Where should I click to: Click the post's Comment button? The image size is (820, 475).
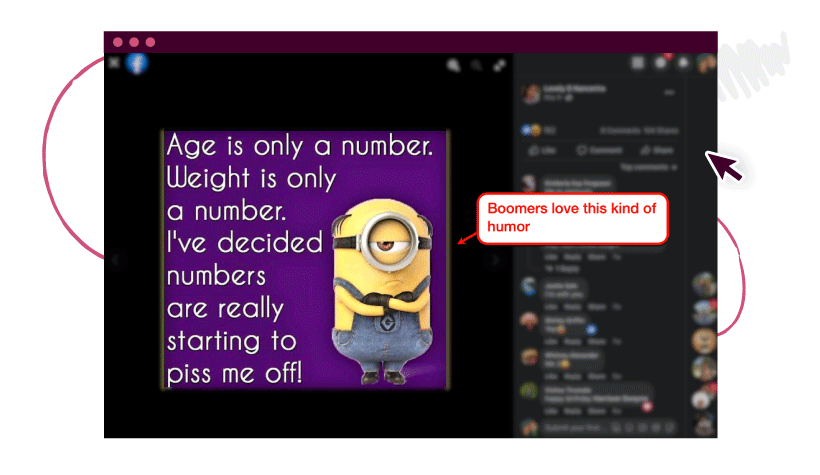tap(599, 151)
